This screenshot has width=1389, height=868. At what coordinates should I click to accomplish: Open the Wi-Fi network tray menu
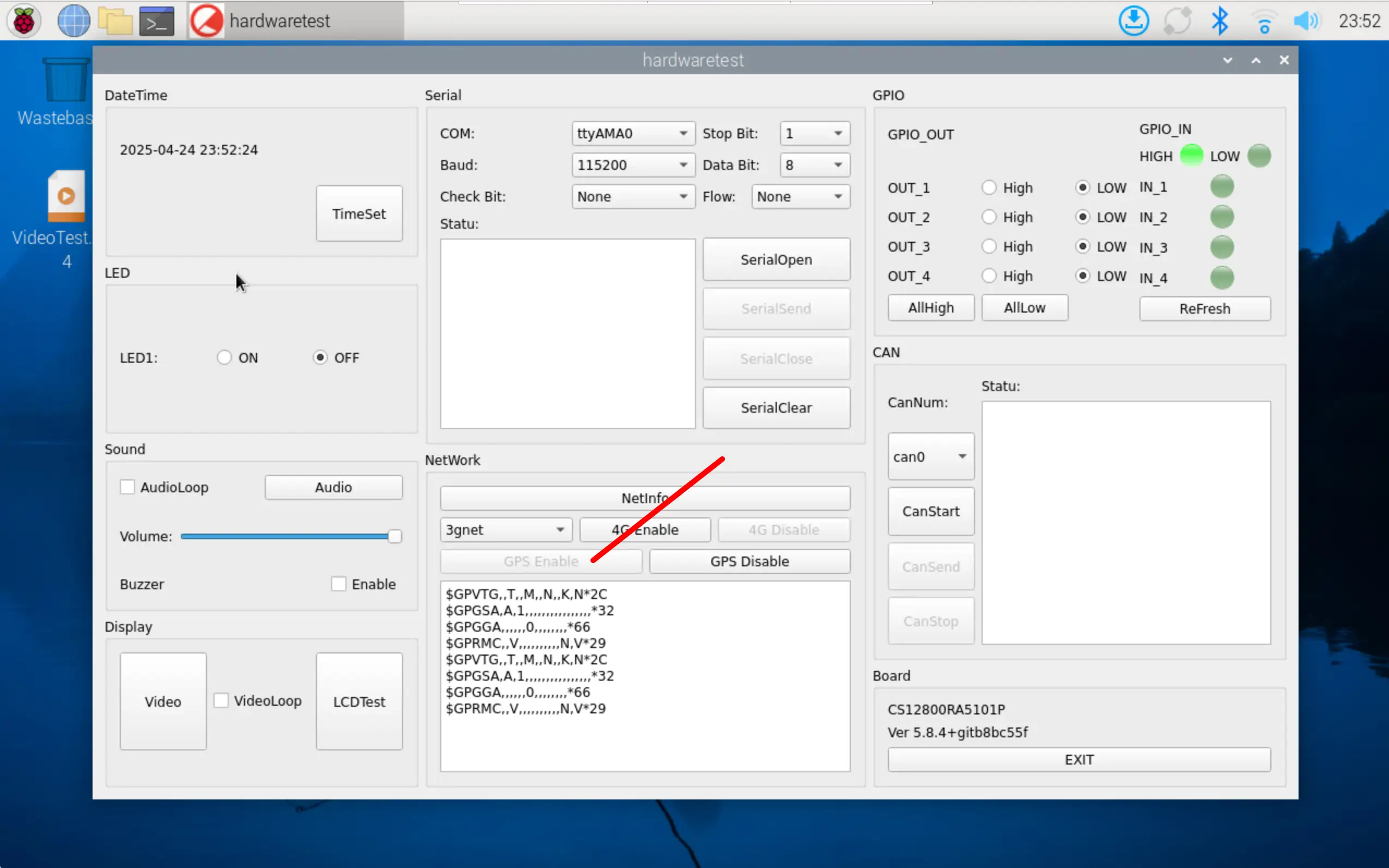[x=1264, y=22]
